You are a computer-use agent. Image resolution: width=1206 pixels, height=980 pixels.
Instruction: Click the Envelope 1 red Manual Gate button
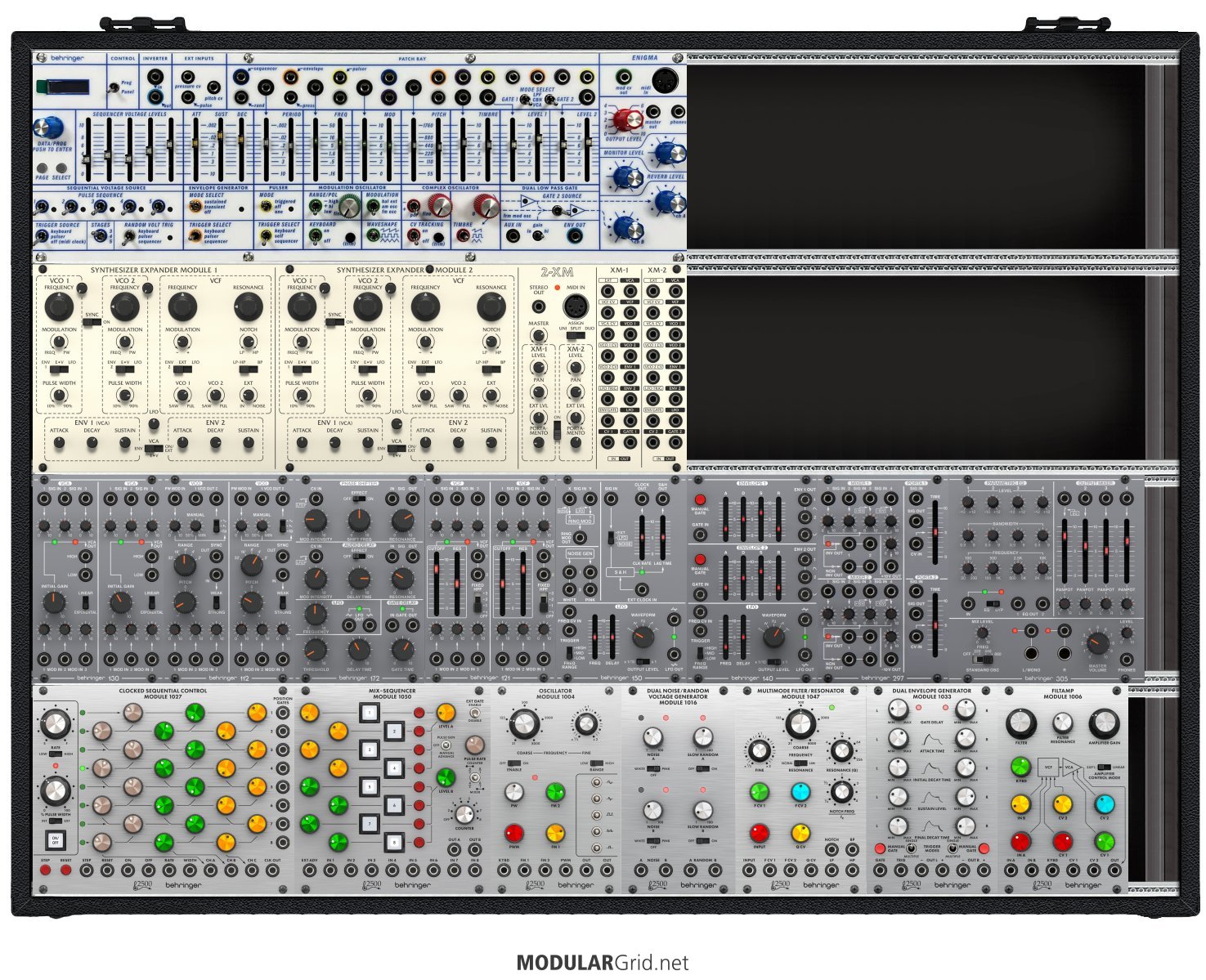pyautogui.click(x=700, y=499)
